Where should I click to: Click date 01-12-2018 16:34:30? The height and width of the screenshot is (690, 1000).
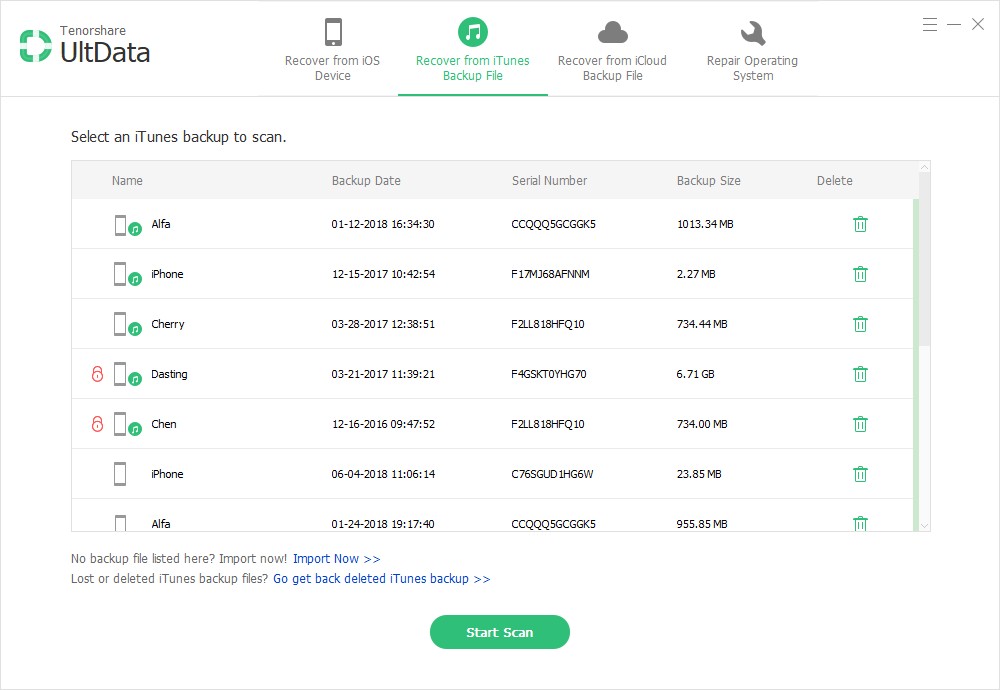383,224
